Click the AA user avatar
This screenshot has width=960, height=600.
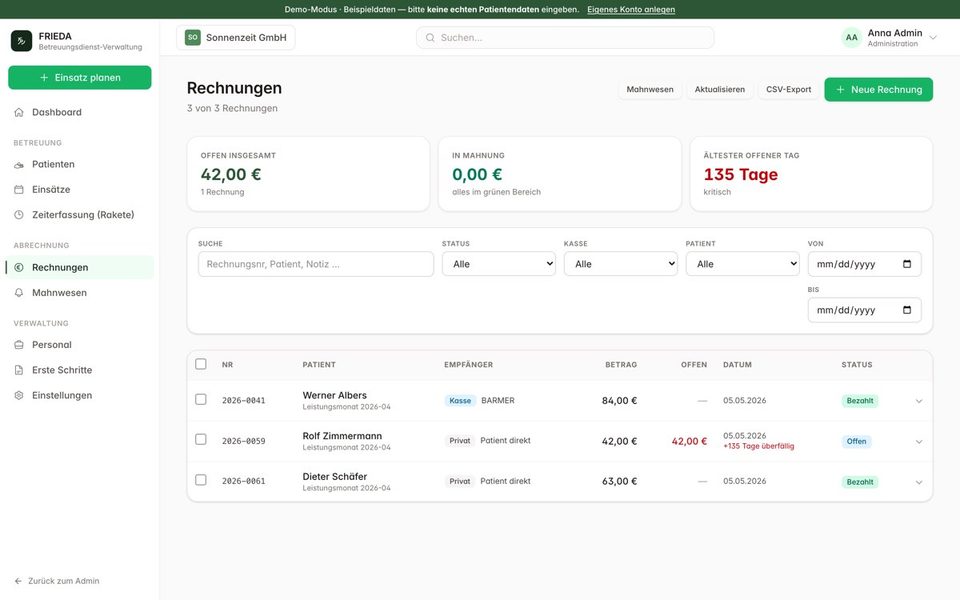[x=852, y=37]
